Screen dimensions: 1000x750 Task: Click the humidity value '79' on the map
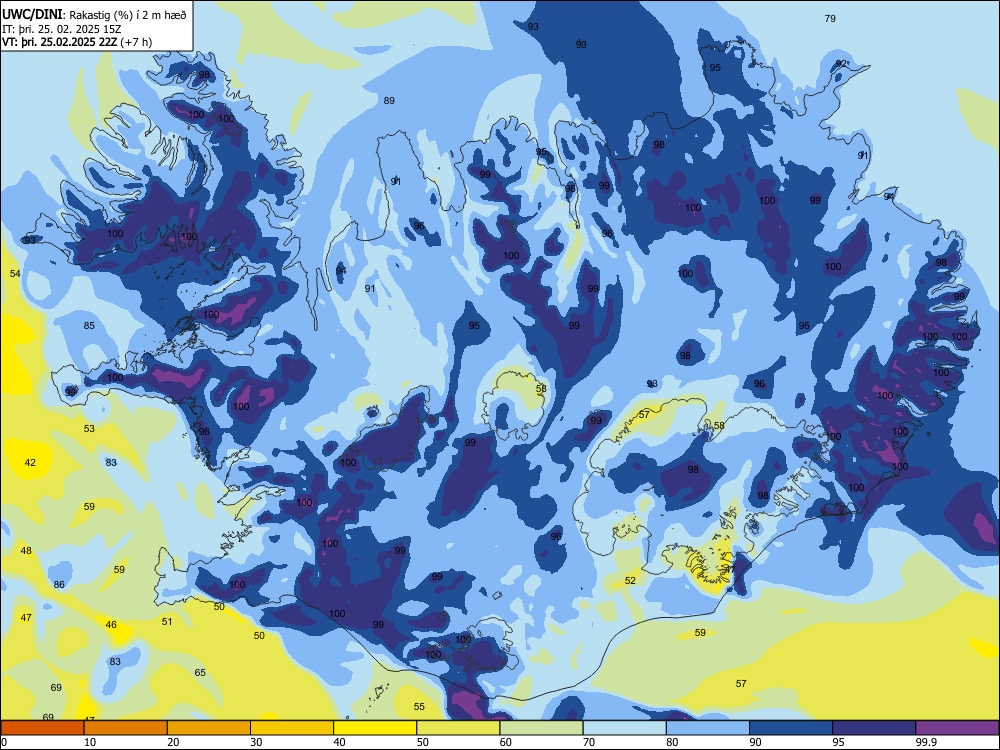(830, 18)
